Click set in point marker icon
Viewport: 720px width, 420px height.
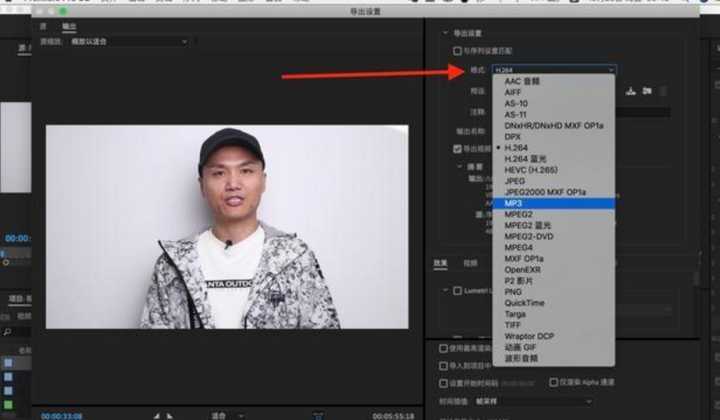pyautogui.click(x=157, y=416)
